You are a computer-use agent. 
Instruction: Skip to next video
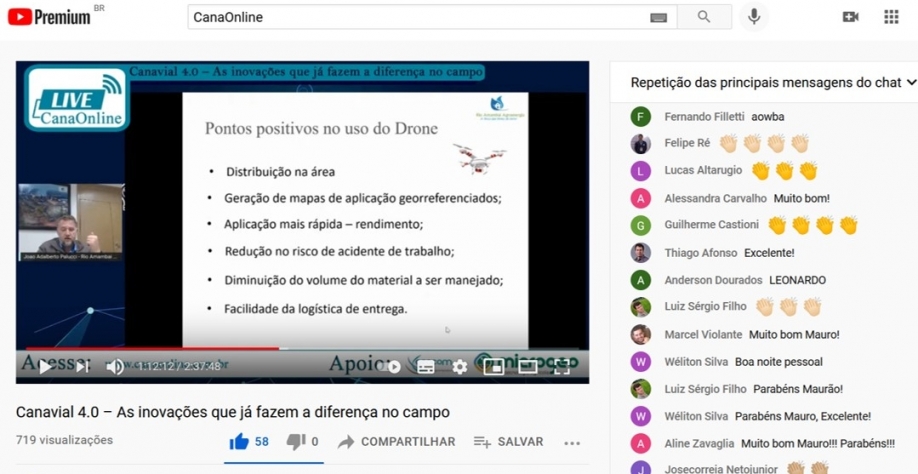click(x=82, y=367)
